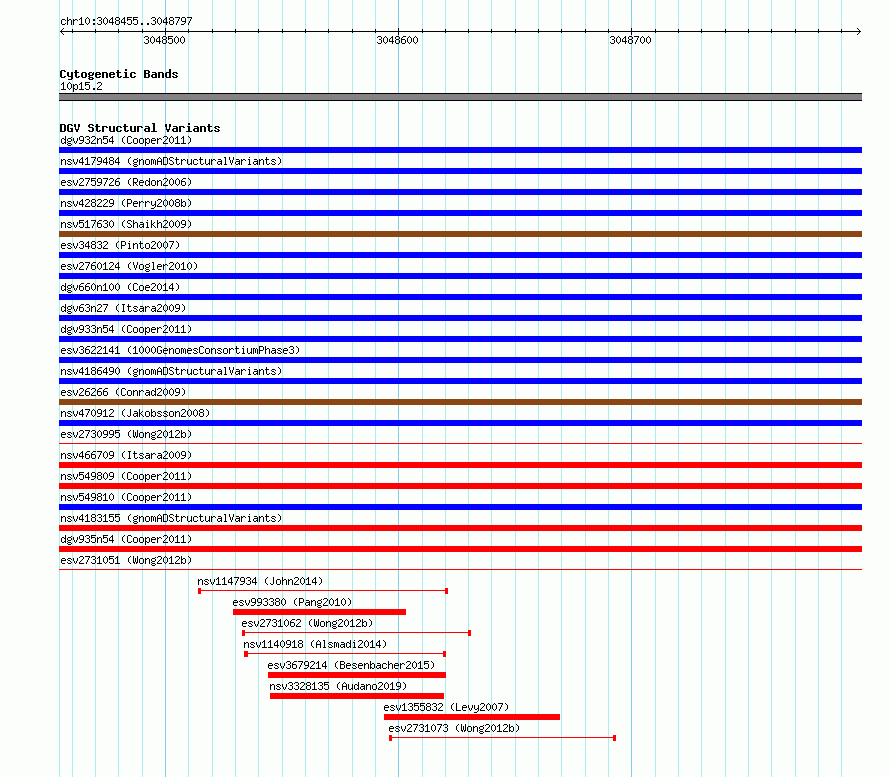
Task: Select the nsv470912 (Jakobsson2008) label
Action: point(135,413)
